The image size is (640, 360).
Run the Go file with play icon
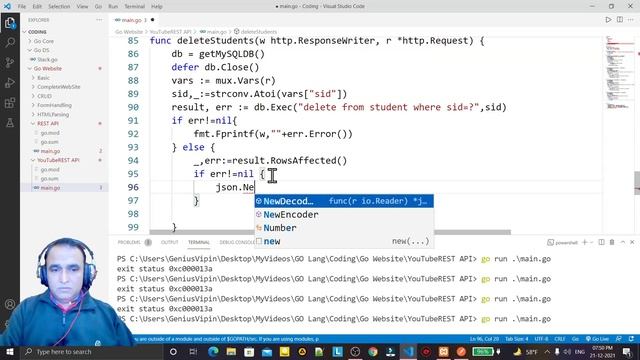pyautogui.click(x=608, y=20)
